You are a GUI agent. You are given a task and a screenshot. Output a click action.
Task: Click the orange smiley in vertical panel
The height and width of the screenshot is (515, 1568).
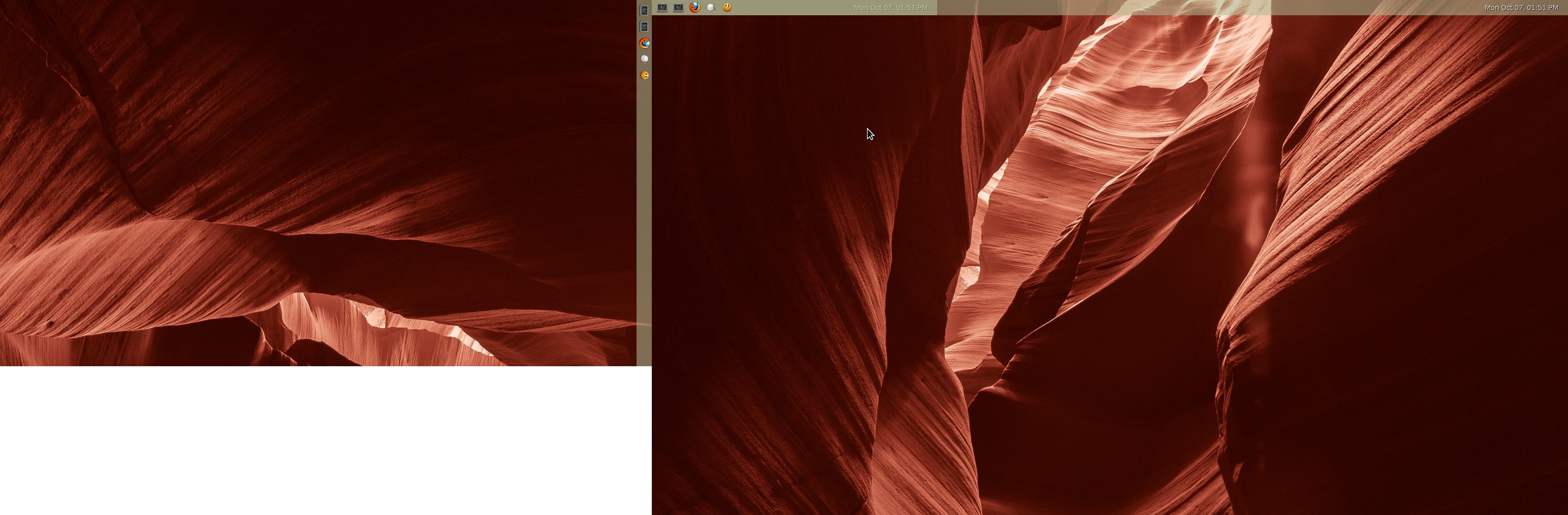point(644,75)
